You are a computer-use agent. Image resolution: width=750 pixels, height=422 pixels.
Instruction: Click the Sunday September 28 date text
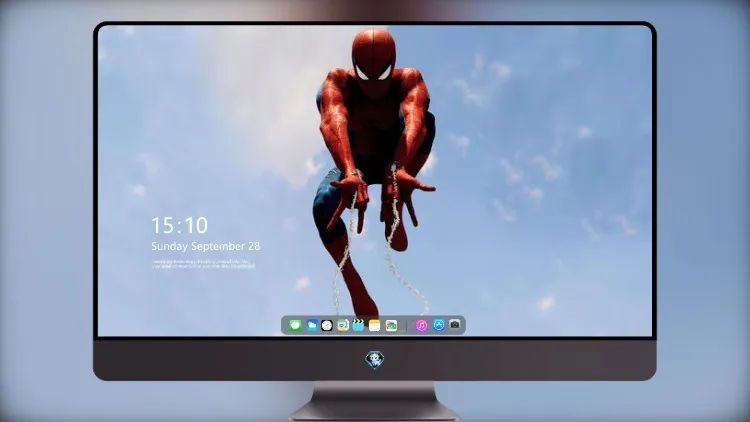[x=206, y=246]
